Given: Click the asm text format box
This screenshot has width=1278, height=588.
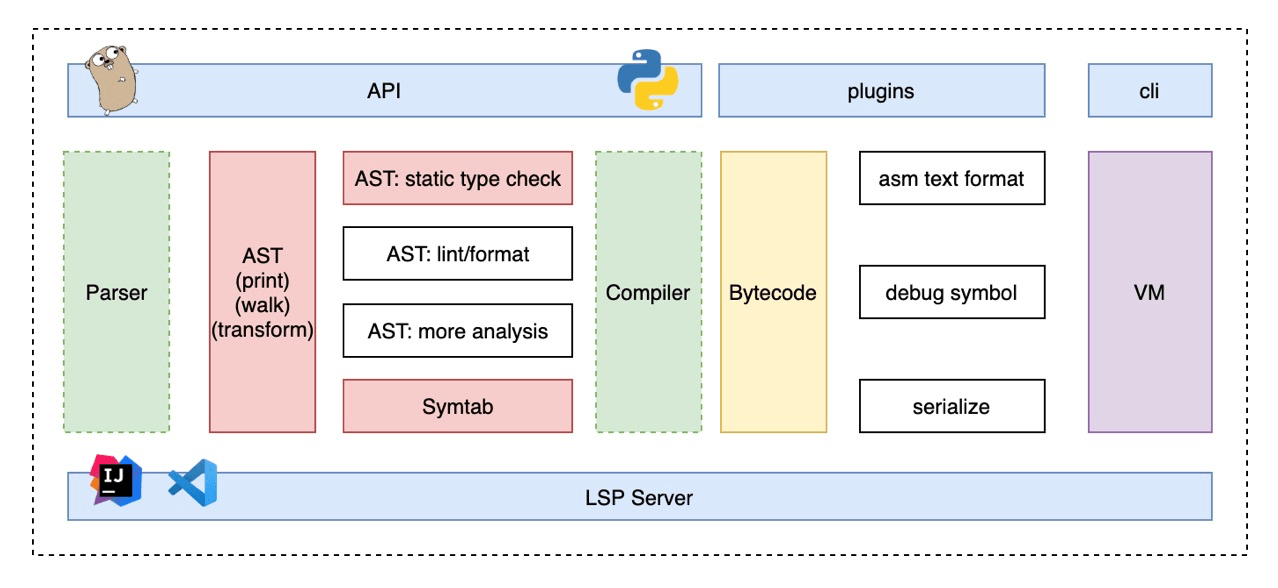Looking at the screenshot, I should pyautogui.click(x=951, y=179).
